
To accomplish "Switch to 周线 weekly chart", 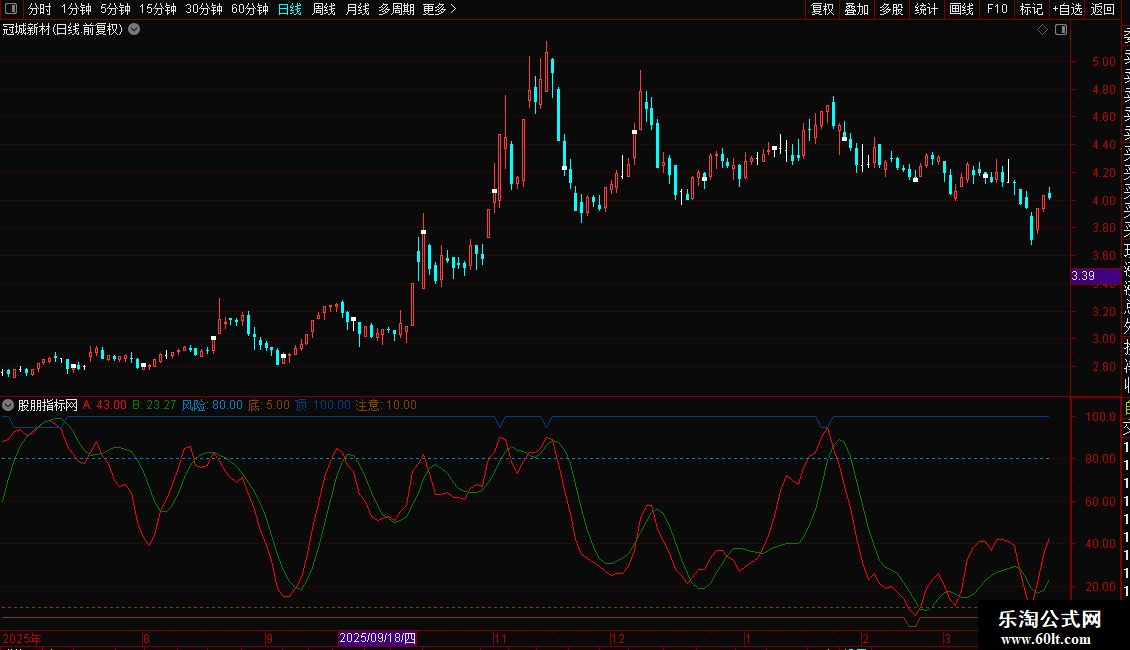I will tap(324, 9).
